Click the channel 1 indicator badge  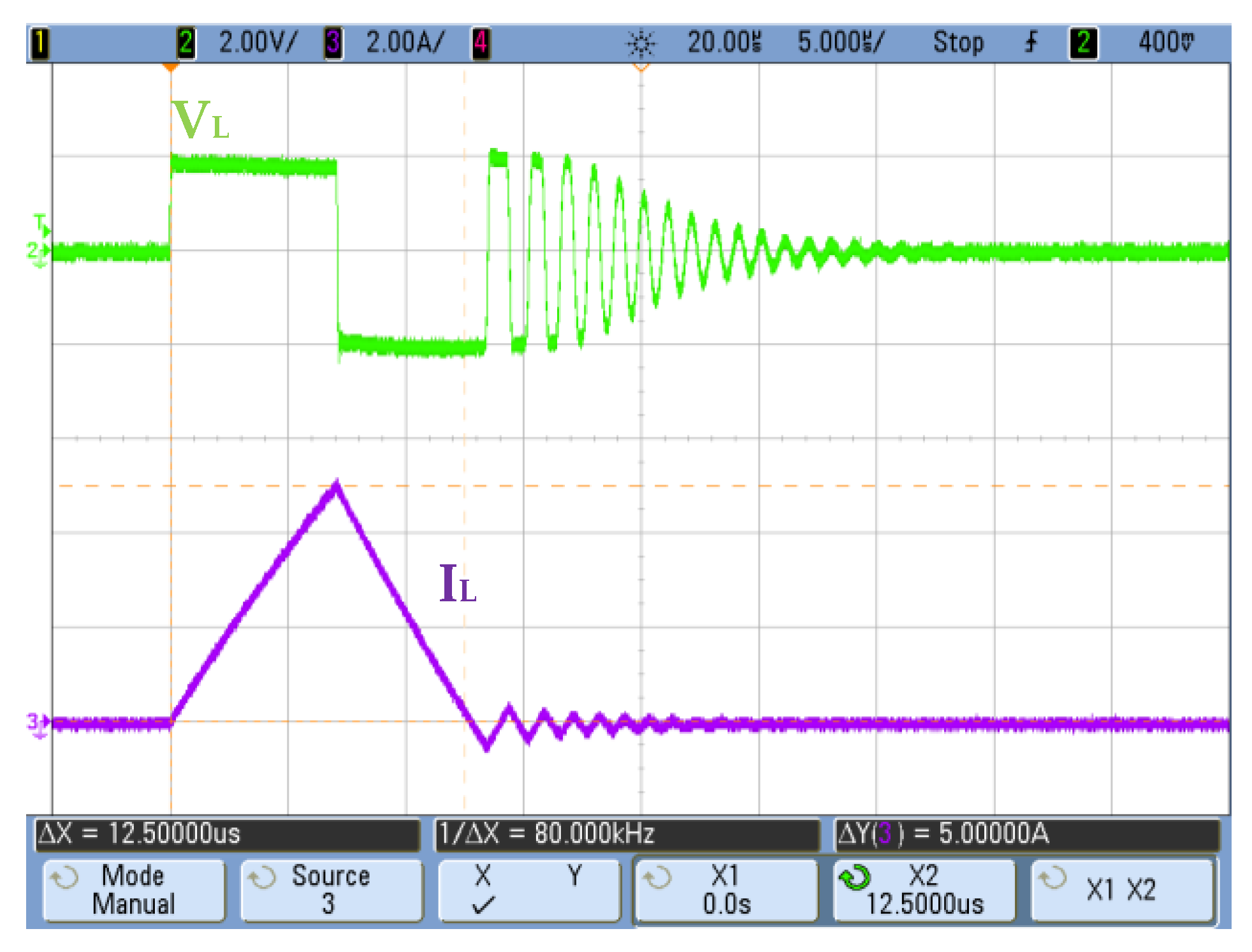[x=40, y=43]
